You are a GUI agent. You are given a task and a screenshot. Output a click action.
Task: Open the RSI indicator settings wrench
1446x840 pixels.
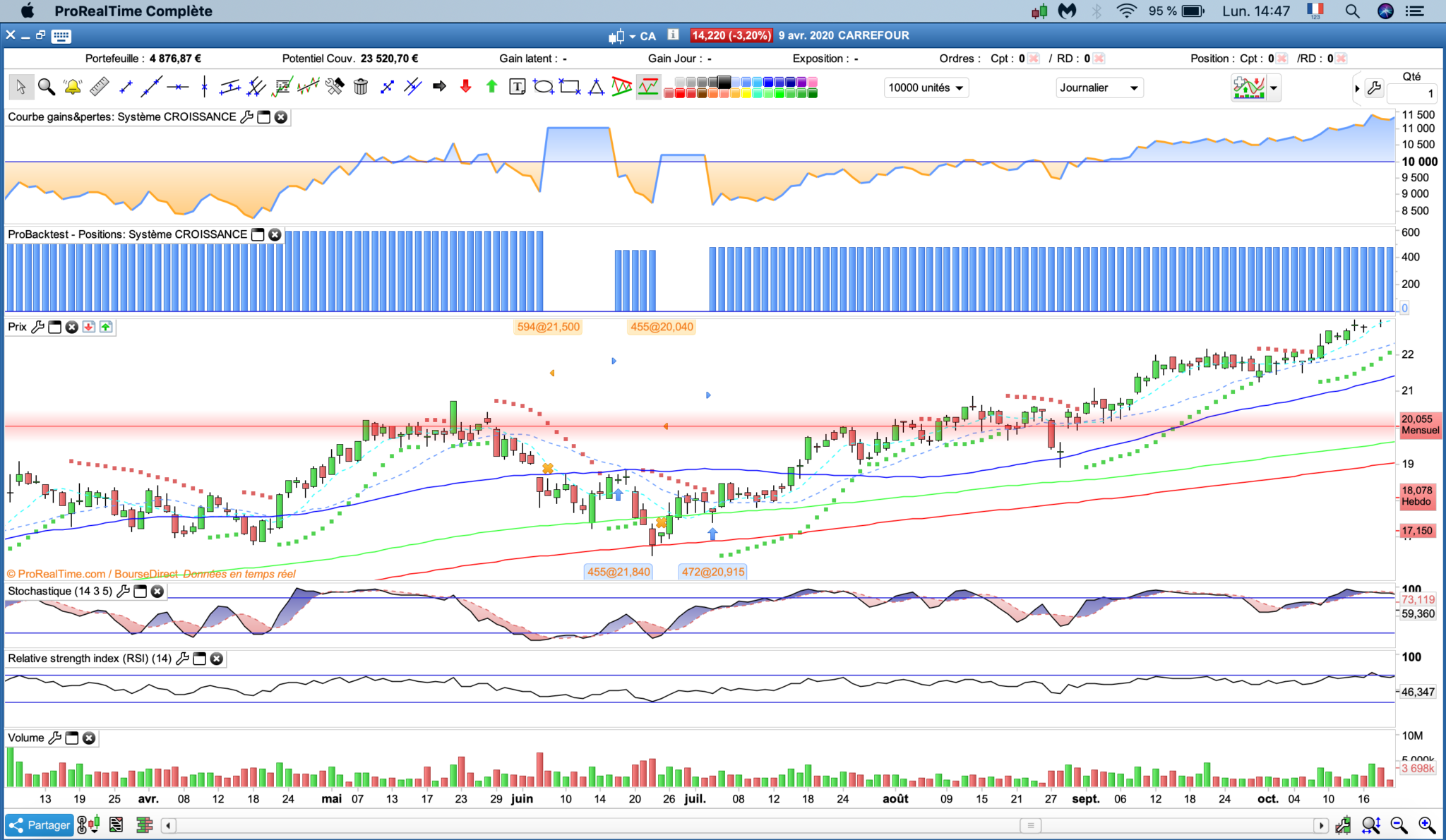coord(182,659)
